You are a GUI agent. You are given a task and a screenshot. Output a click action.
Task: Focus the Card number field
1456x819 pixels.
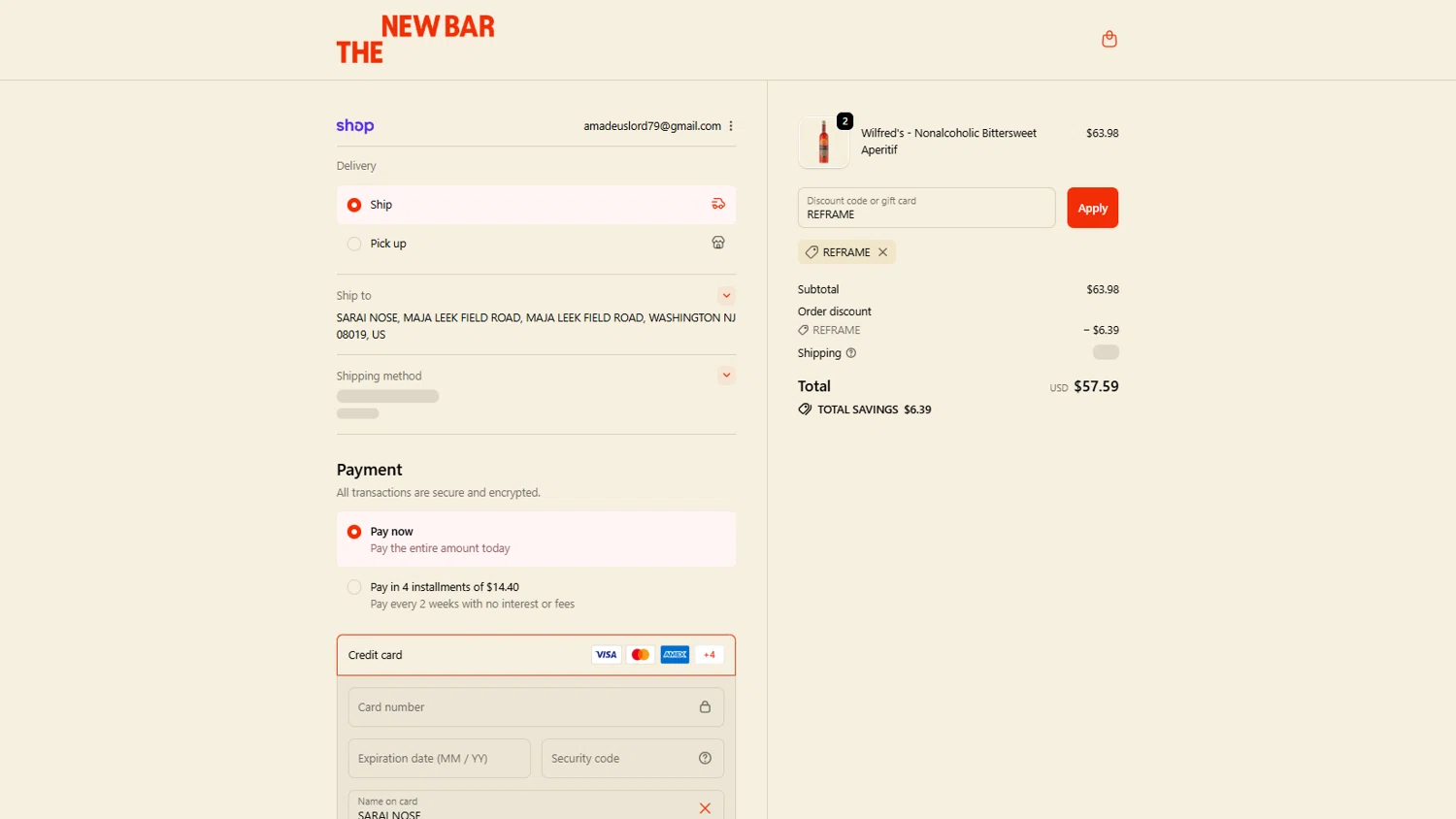[536, 707]
